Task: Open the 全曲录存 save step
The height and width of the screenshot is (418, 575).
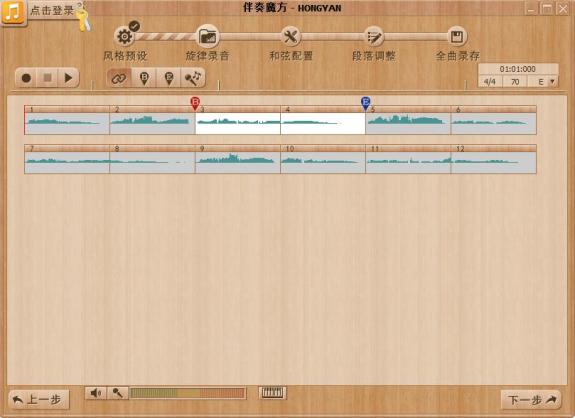Action: tap(457, 36)
